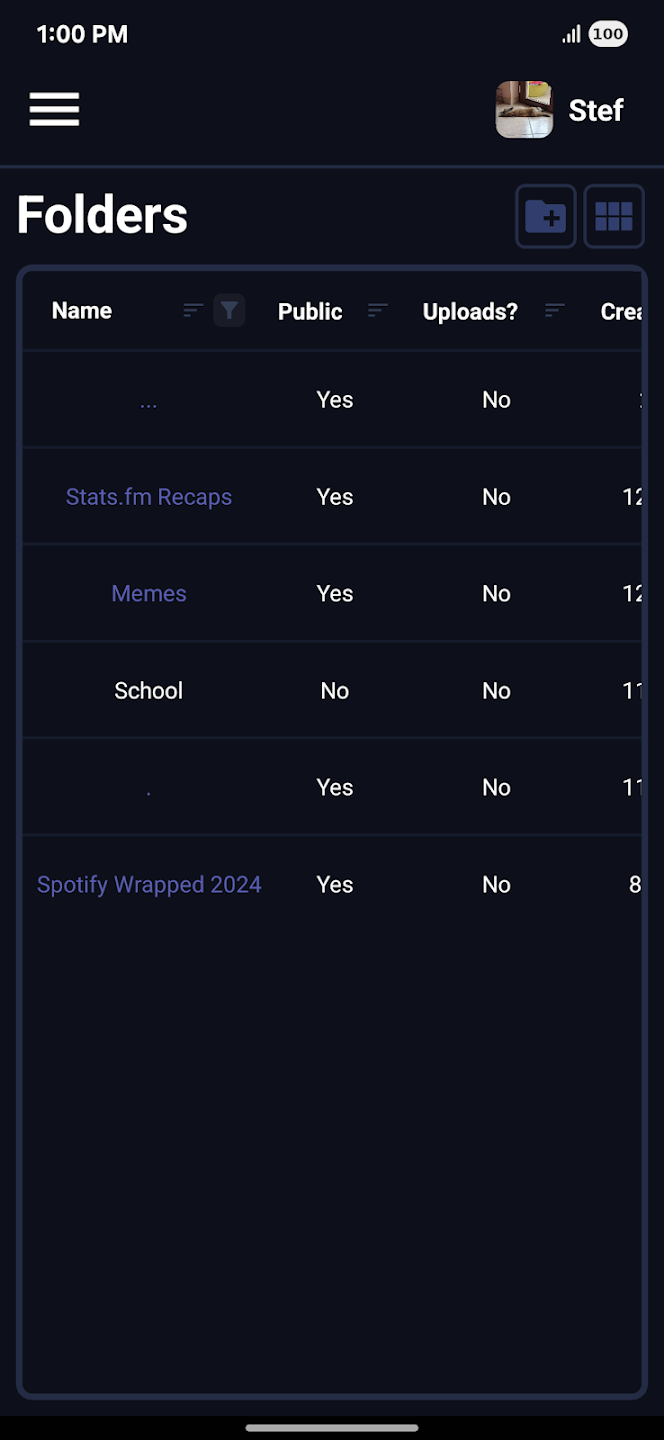Open the navigation hamburger menu
The image size is (664, 1440).
point(54,109)
